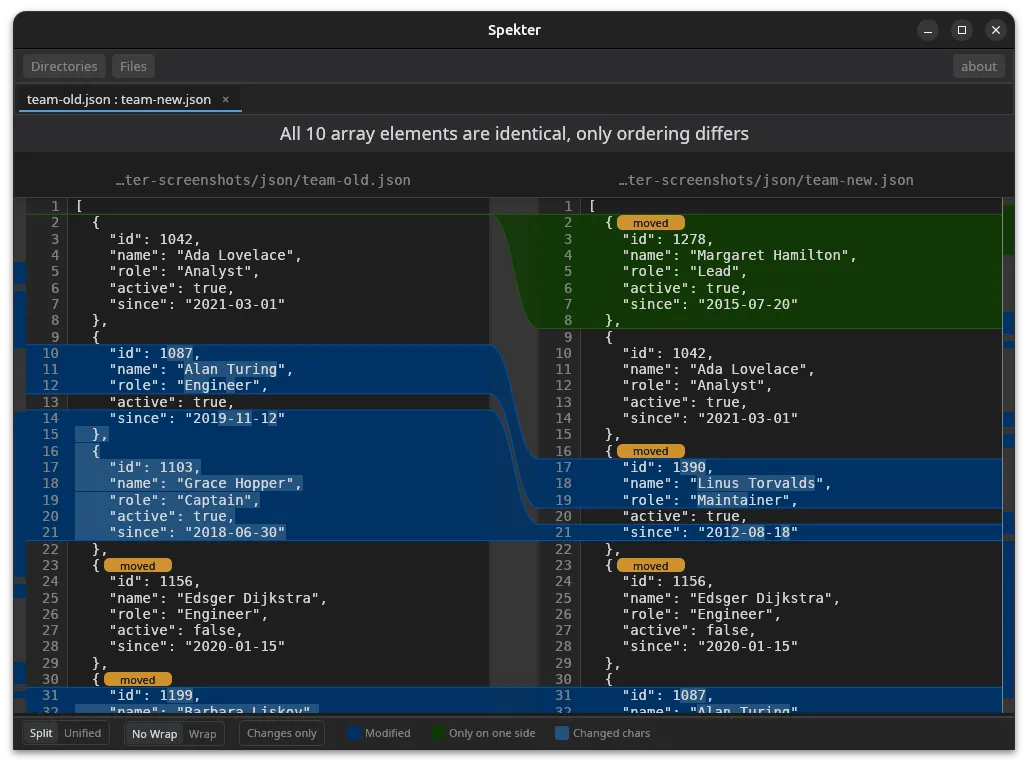
Task: Select No Wrap line mode
Action: [x=155, y=734]
